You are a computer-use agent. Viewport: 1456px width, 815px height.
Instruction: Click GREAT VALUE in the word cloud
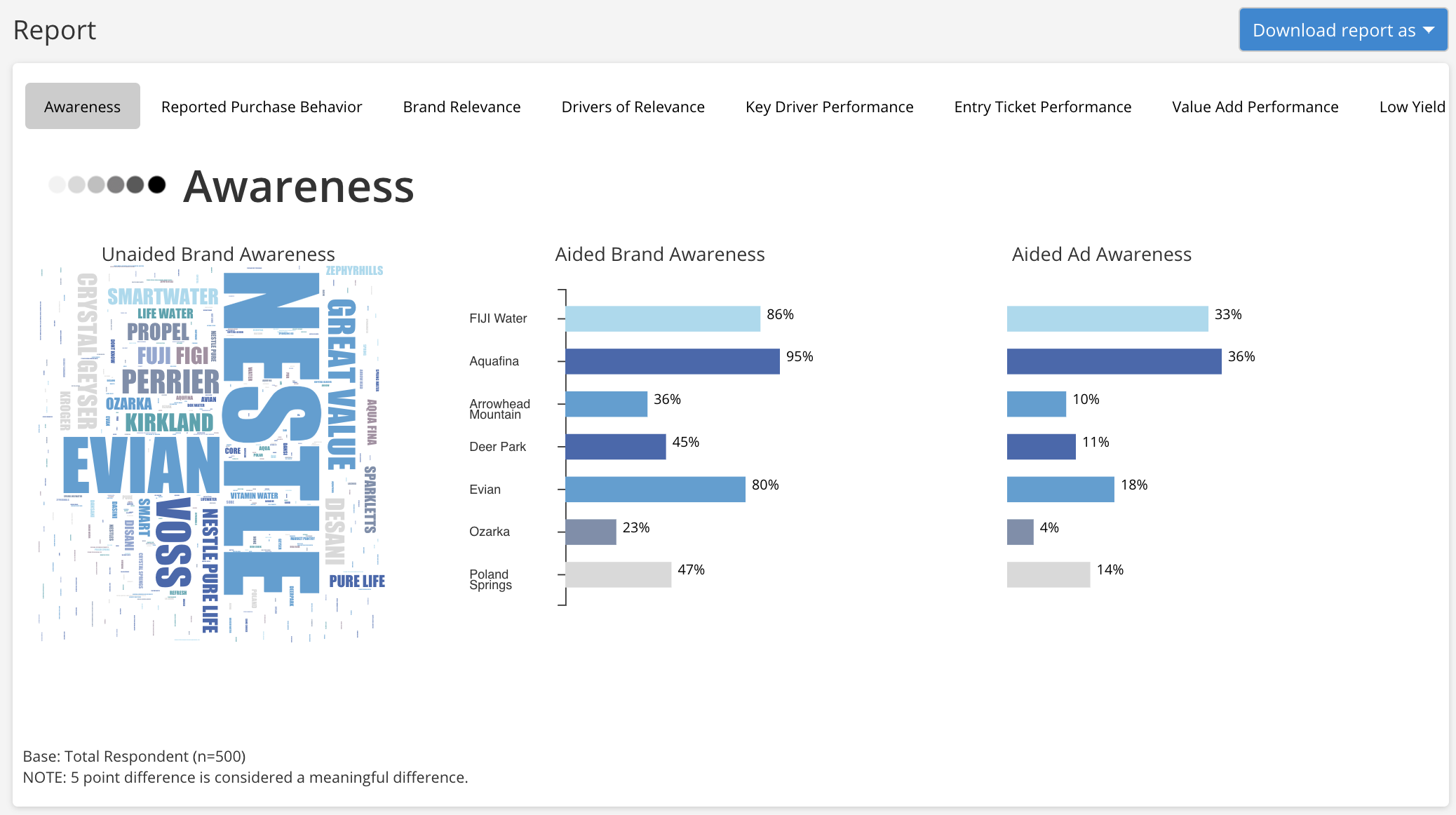[342, 384]
